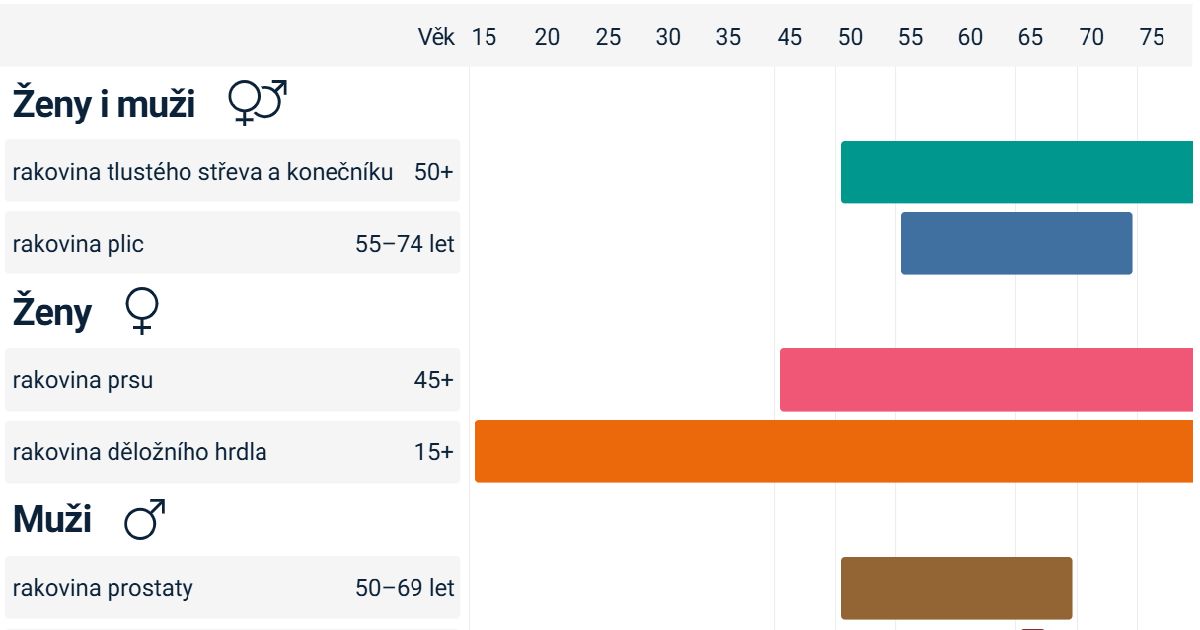Click age 15 on the axis header
The width and height of the screenshot is (1200, 630).
pyautogui.click(x=484, y=37)
